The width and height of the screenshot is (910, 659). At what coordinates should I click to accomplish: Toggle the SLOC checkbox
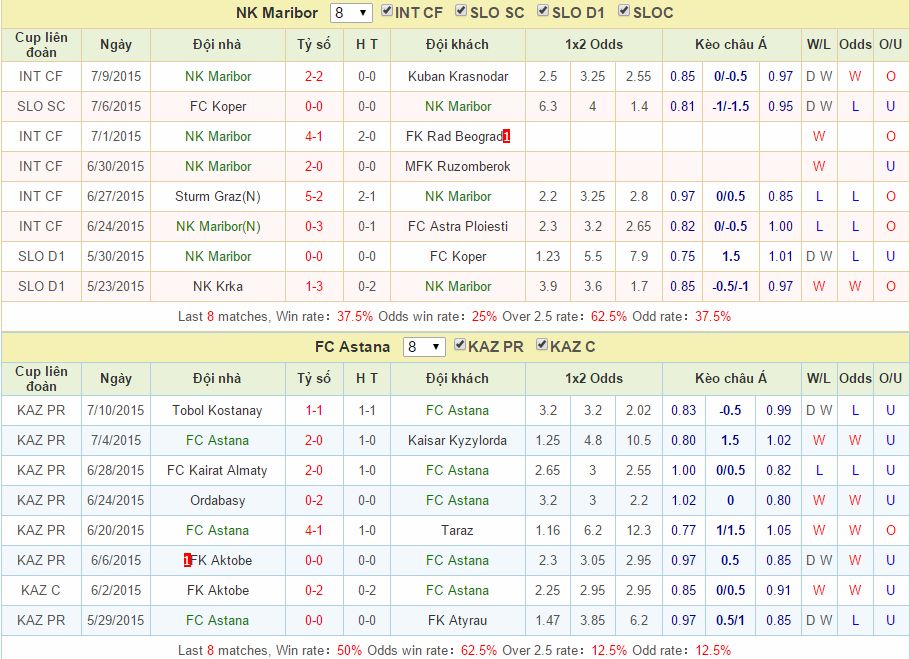(624, 11)
